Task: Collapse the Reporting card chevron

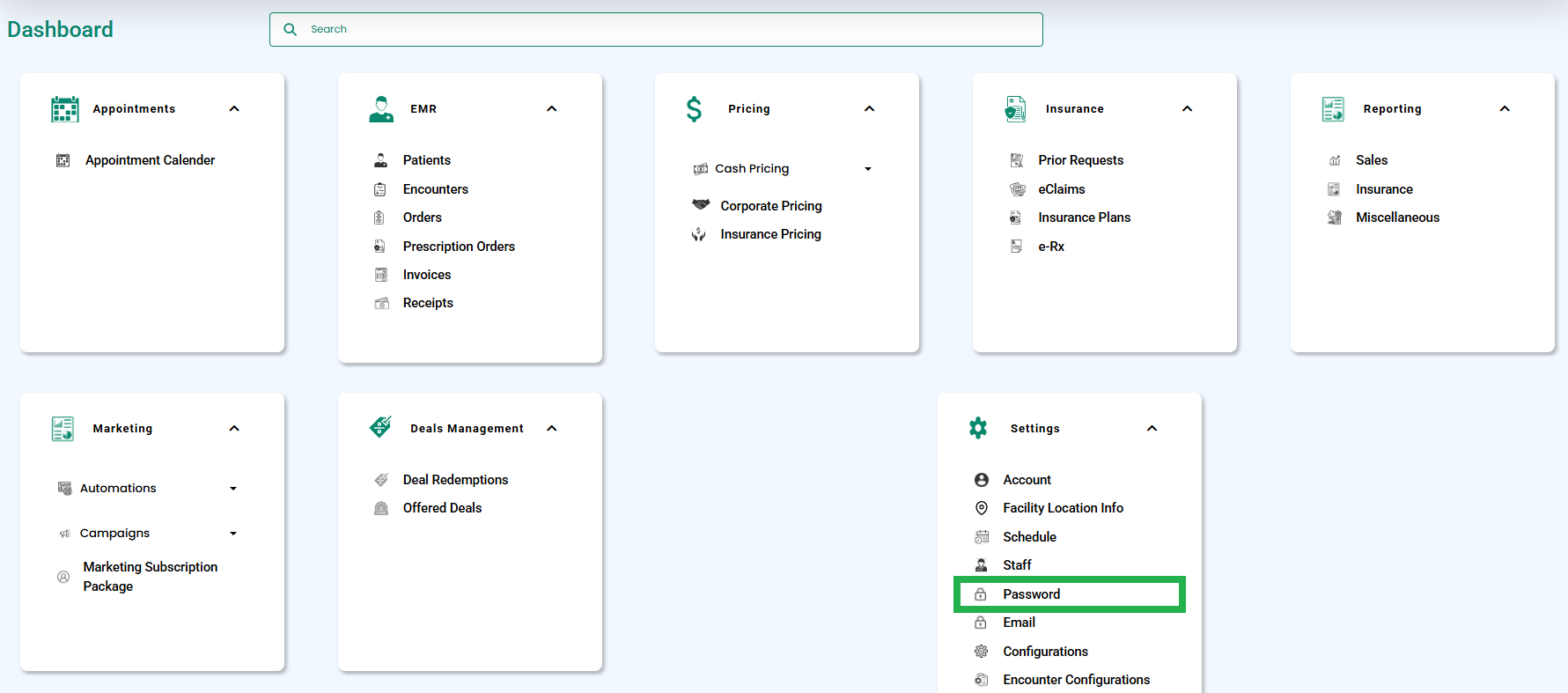Action: tap(1505, 109)
